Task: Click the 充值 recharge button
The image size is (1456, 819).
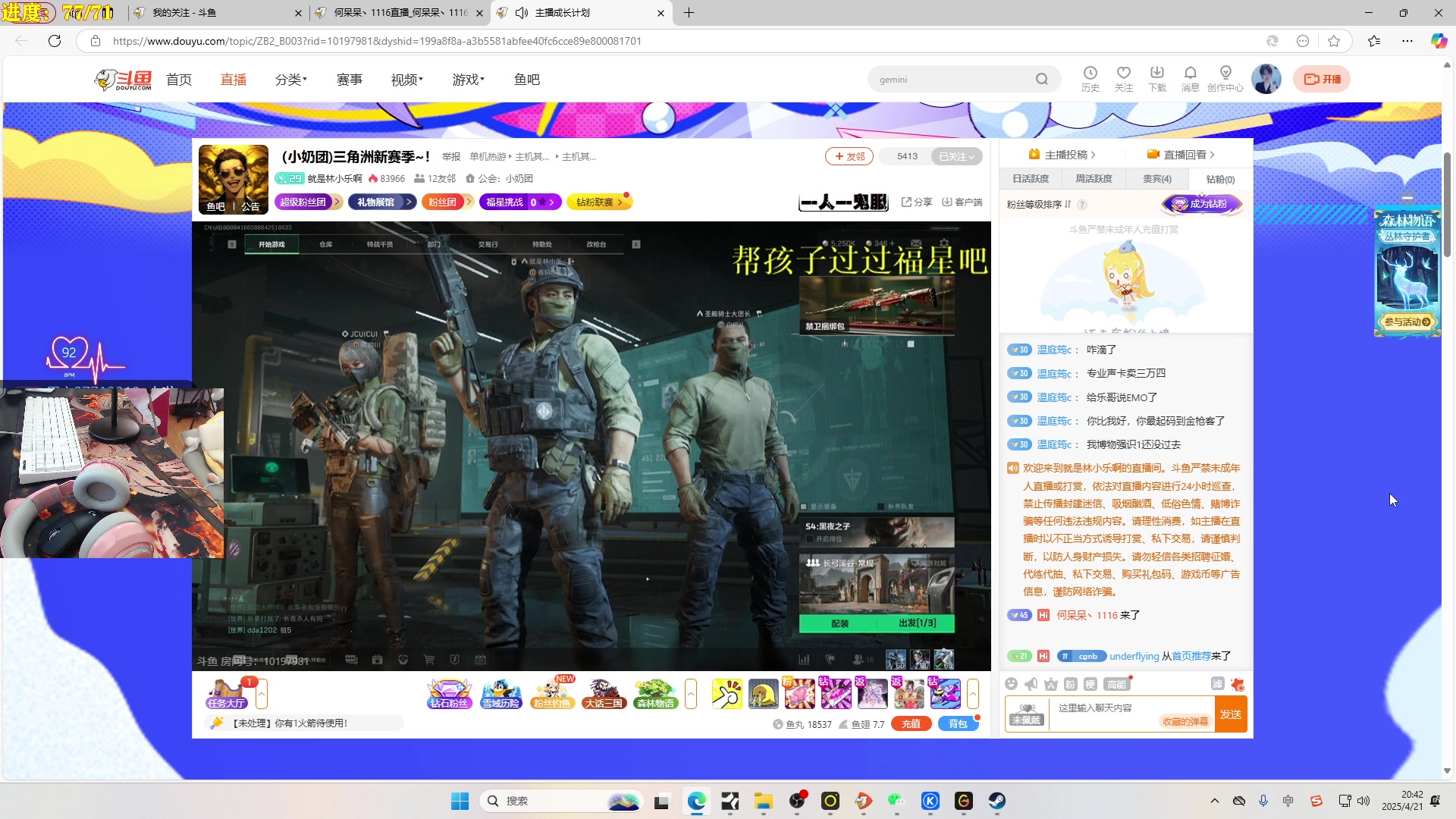Action: click(x=912, y=724)
